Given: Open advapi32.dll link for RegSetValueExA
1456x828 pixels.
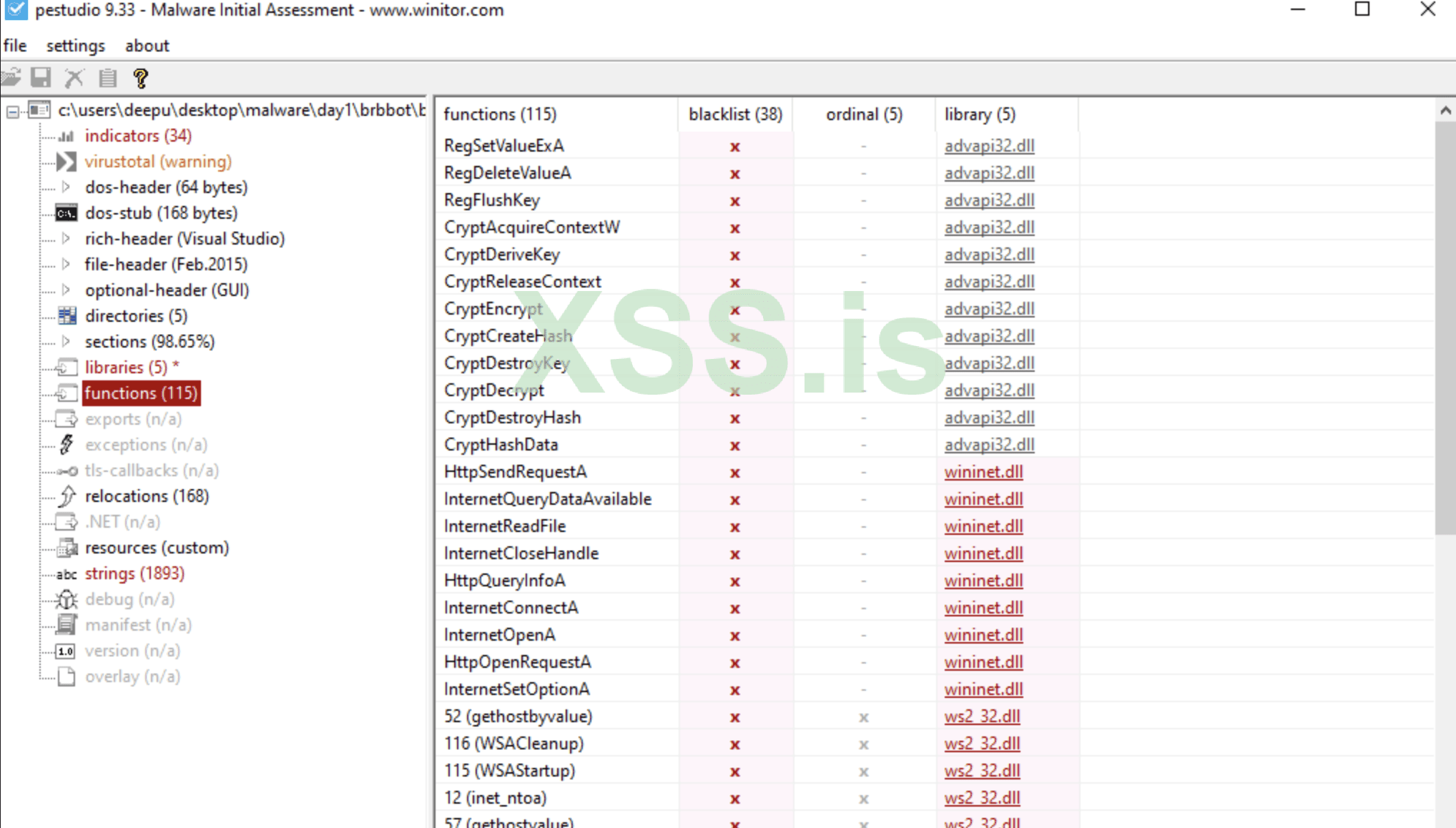Looking at the screenshot, I should (988, 146).
